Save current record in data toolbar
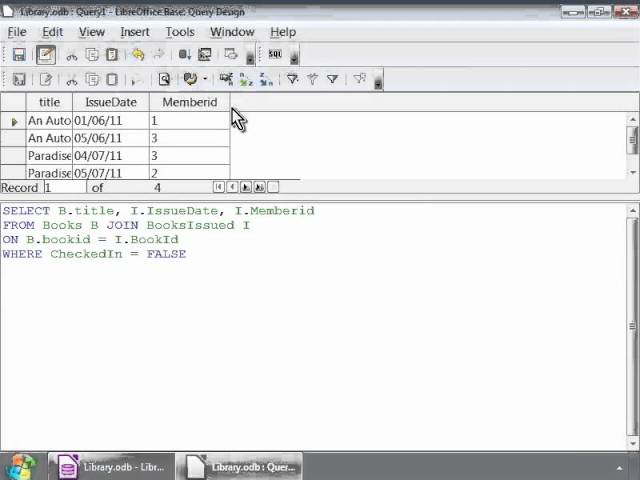Screen dimensions: 640x480 tap(19, 79)
